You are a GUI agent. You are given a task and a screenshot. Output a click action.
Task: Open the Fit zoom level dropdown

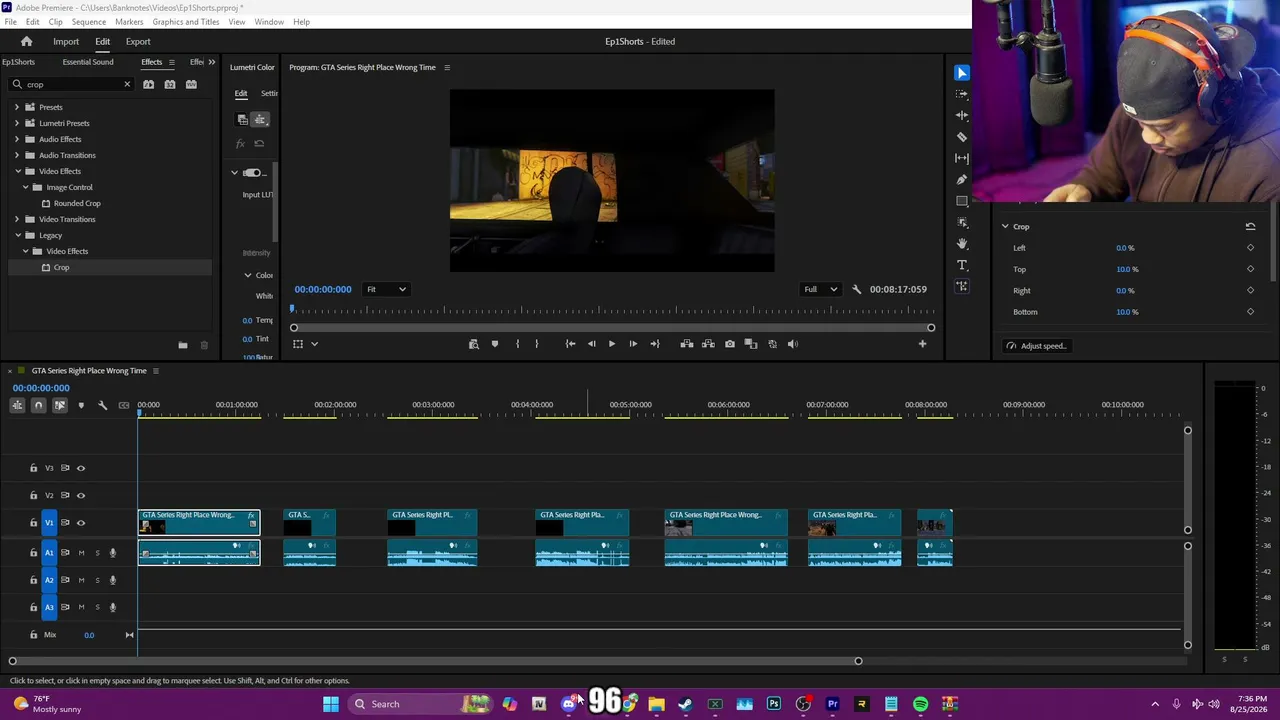point(386,290)
